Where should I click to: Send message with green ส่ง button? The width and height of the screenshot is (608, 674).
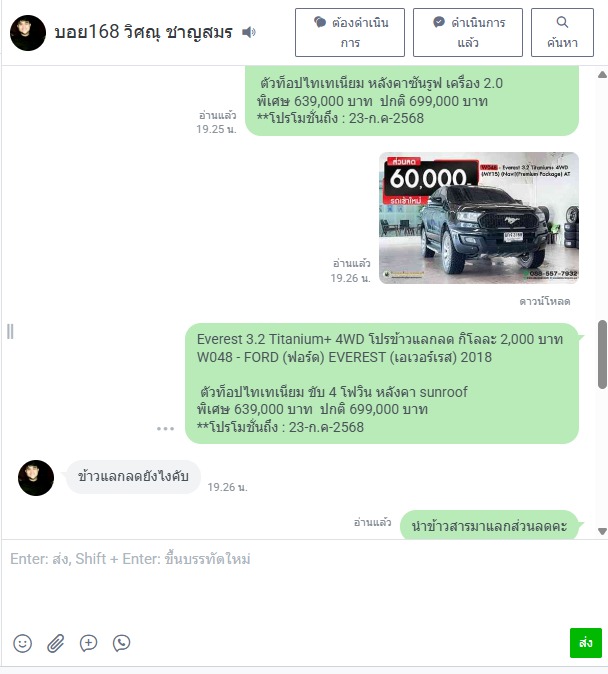[x=586, y=643]
